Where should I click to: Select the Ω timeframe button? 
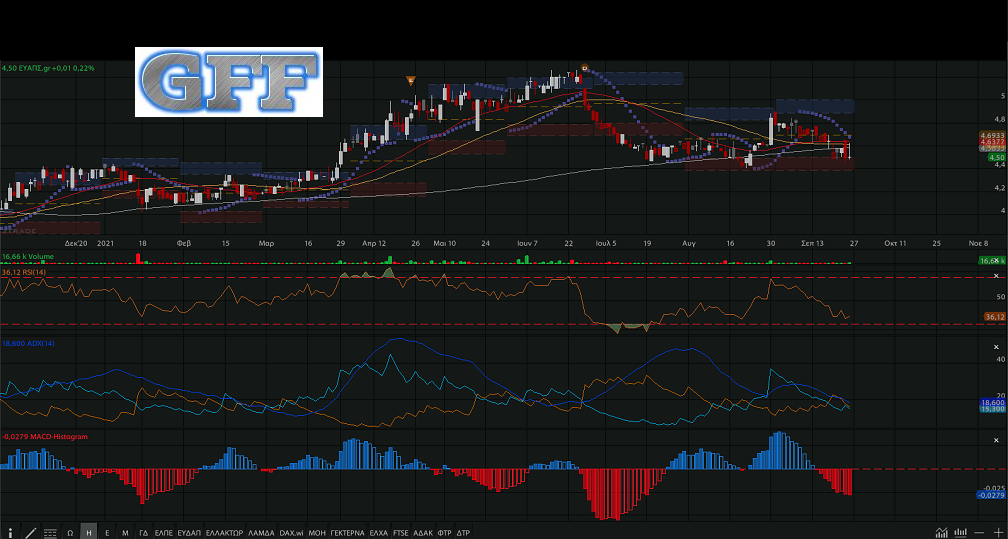click(x=70, y=533)
